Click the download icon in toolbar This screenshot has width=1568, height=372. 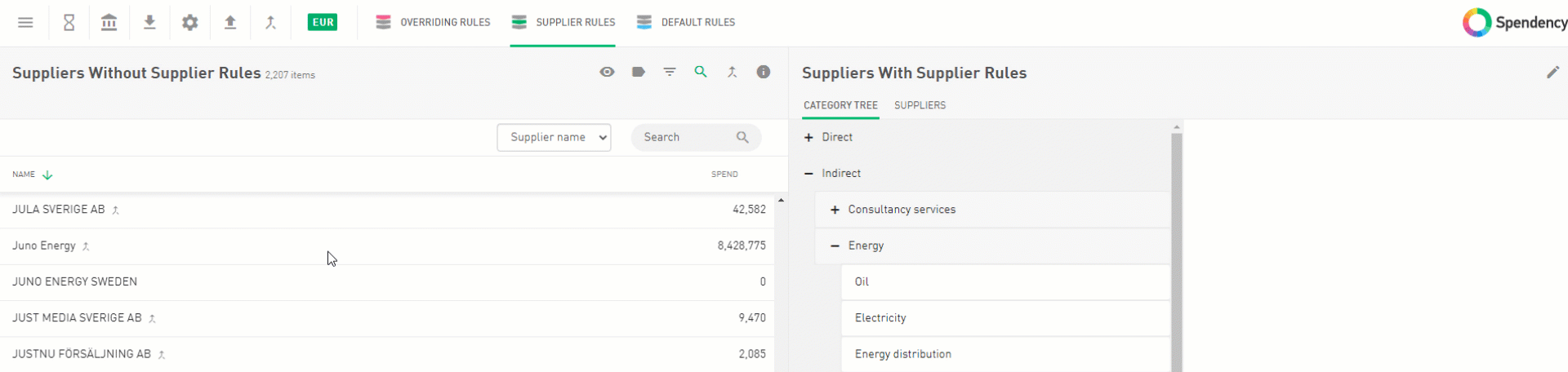tap(149, 23)
